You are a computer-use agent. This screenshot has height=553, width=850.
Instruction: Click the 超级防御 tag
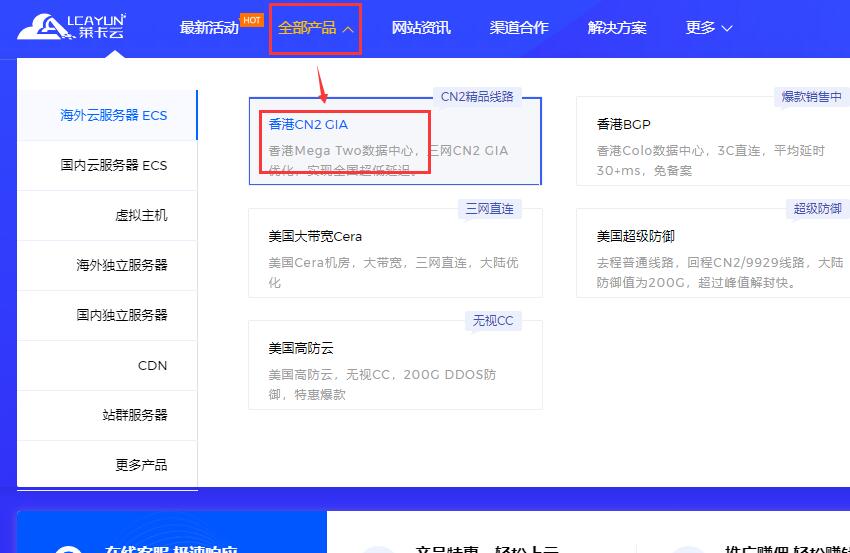[817, 209]
